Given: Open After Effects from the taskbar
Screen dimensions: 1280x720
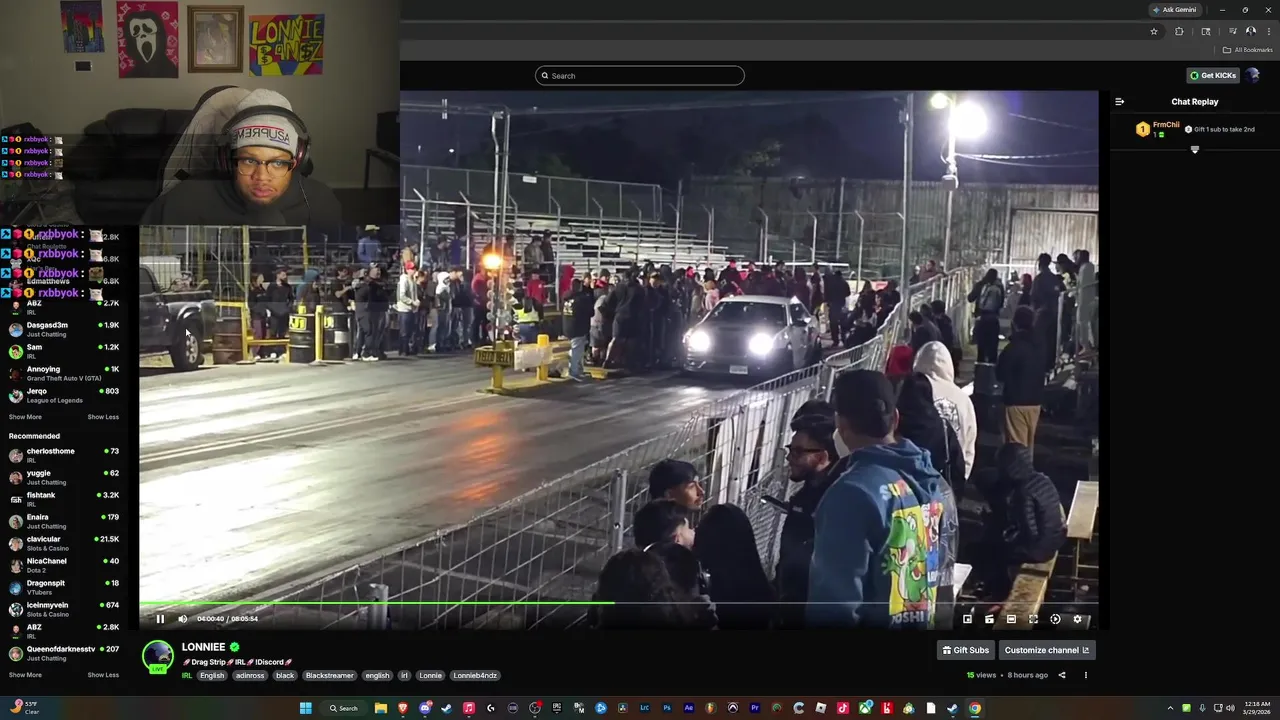Looking at the screenshot, I should tap(689, 708).
